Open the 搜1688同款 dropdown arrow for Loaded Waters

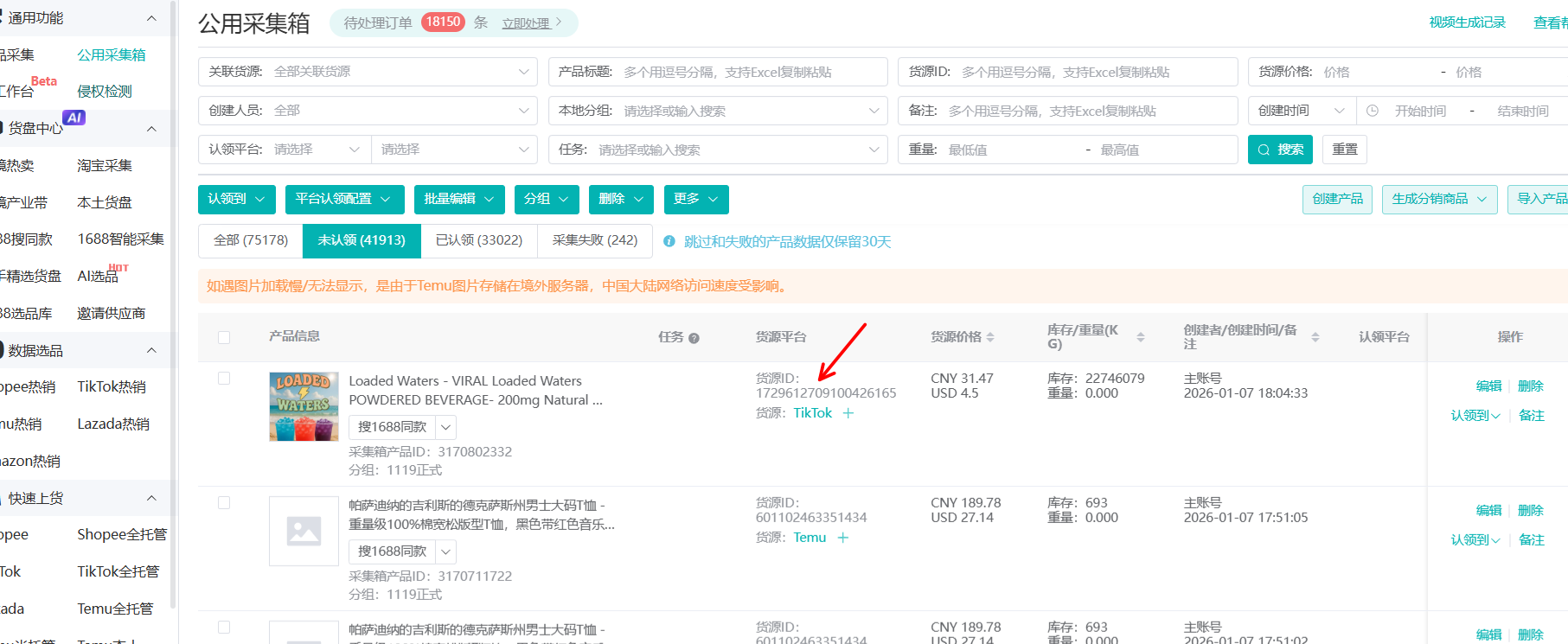pyautogui.click(x=445, y=427)
